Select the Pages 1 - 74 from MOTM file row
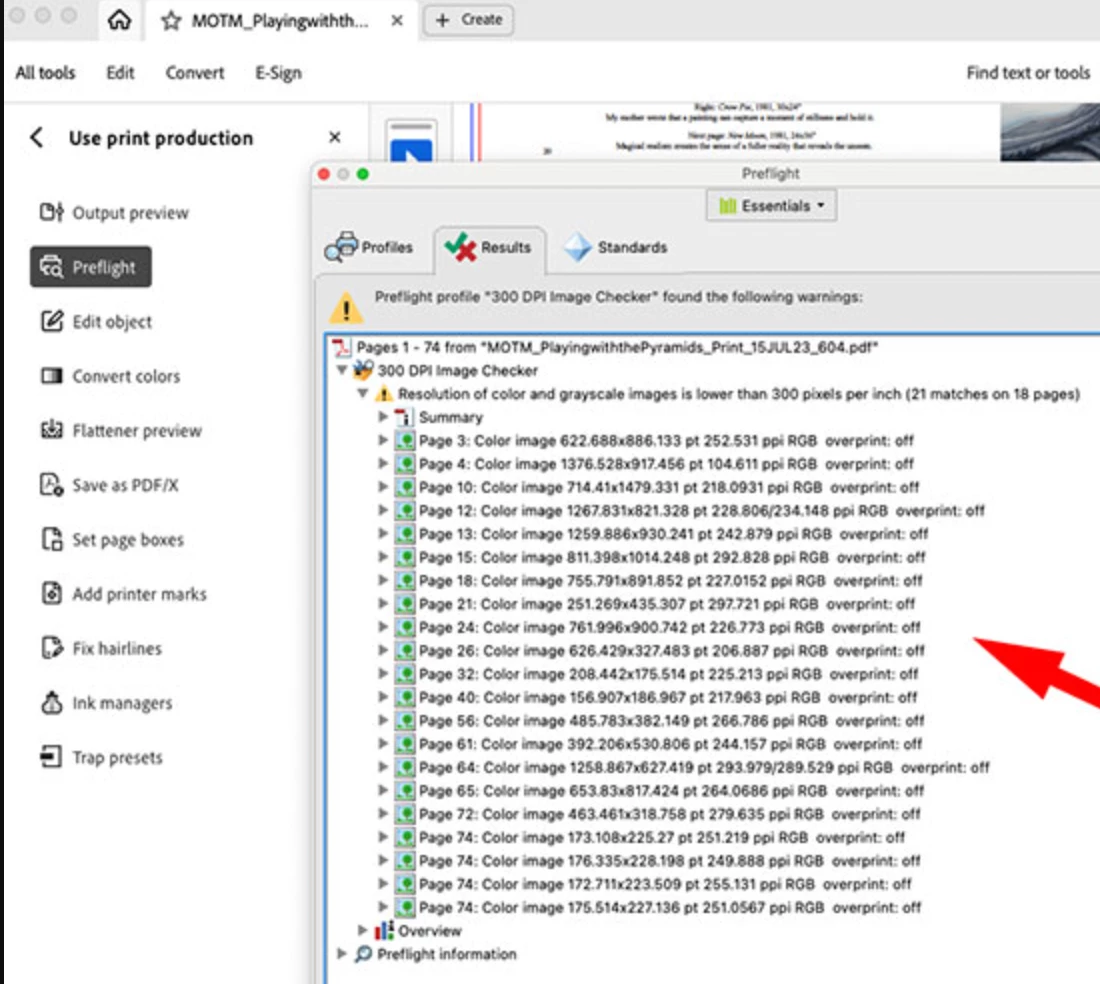This screenshot has height=984, width=1100. pyautogui.click(x=617, y=347)
